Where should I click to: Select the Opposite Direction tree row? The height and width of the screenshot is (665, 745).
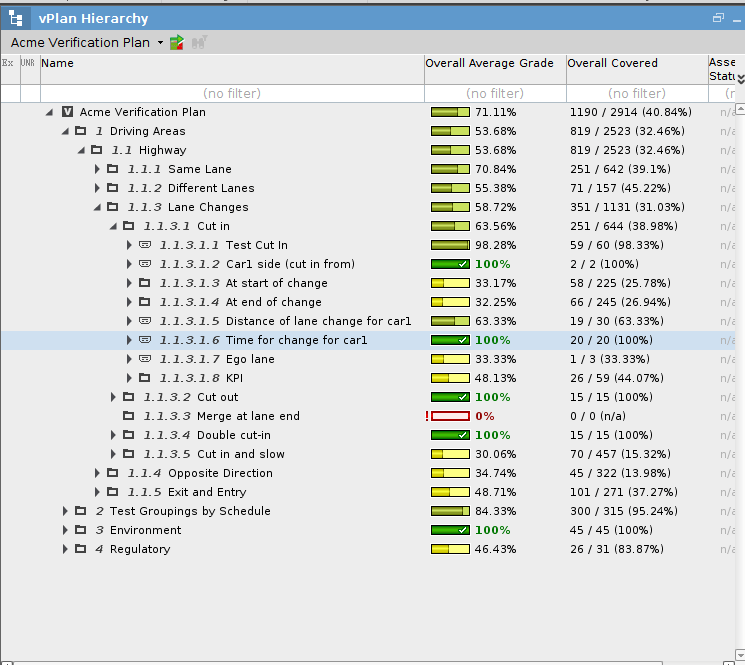pos(220,473)
